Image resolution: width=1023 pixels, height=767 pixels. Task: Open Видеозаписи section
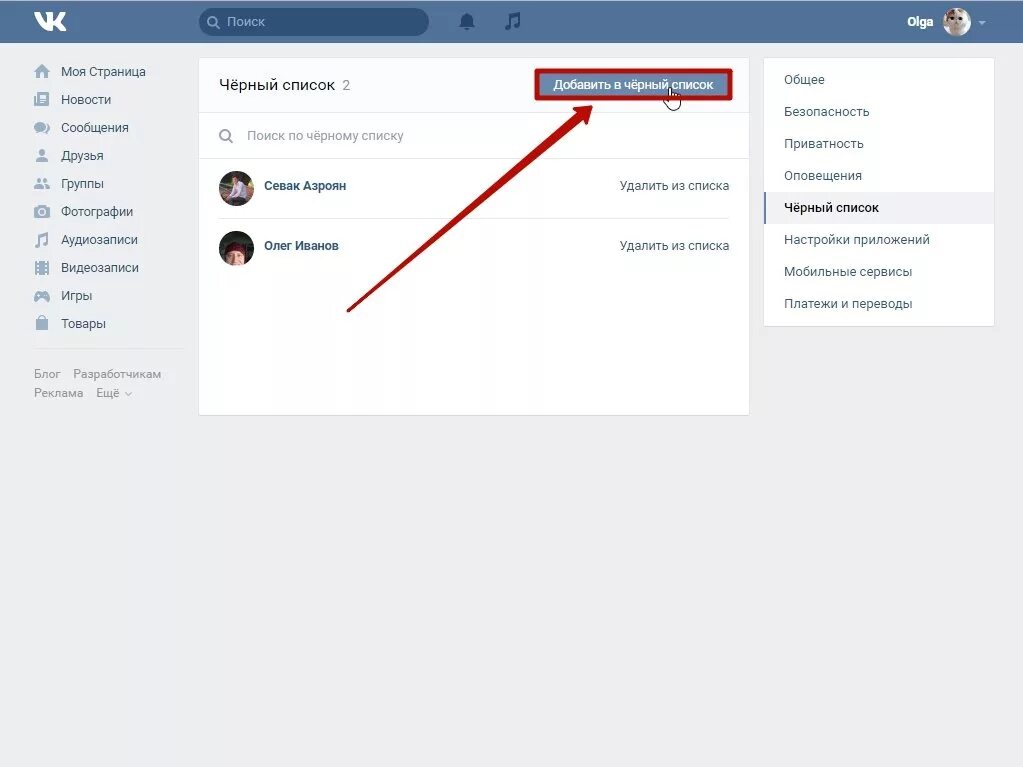(x=100, y=267)
